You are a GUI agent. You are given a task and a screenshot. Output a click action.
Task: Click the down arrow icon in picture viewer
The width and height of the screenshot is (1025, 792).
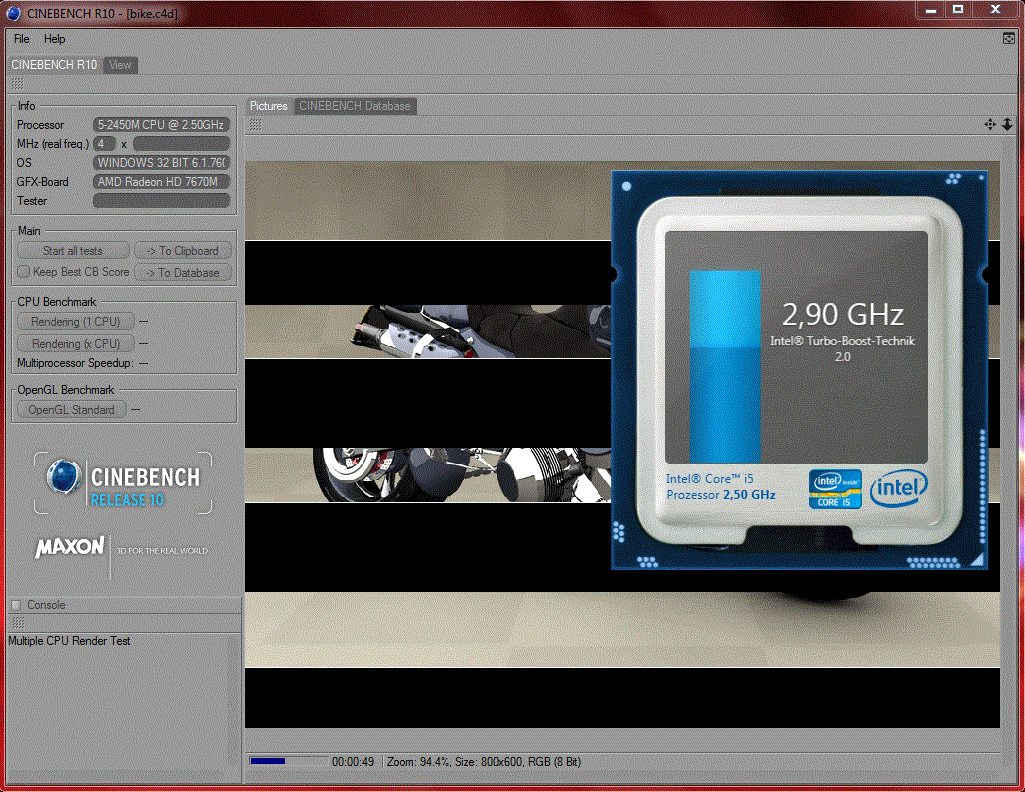point(1007,124)
